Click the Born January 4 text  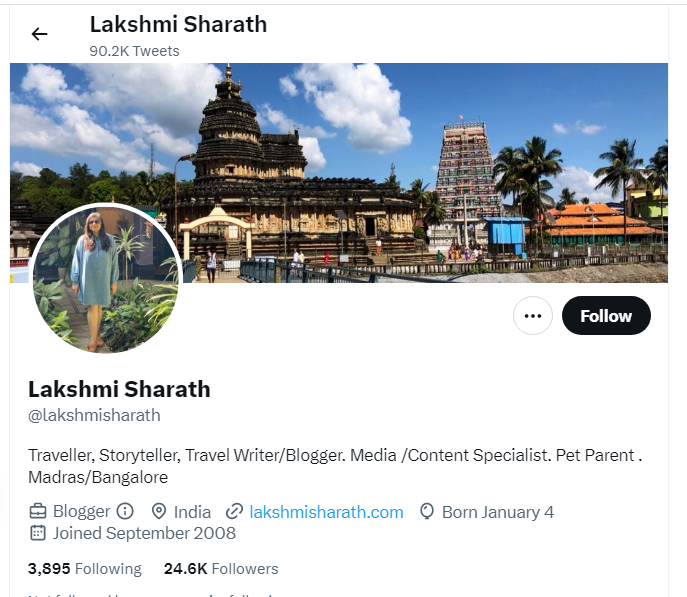click(498, 512)
